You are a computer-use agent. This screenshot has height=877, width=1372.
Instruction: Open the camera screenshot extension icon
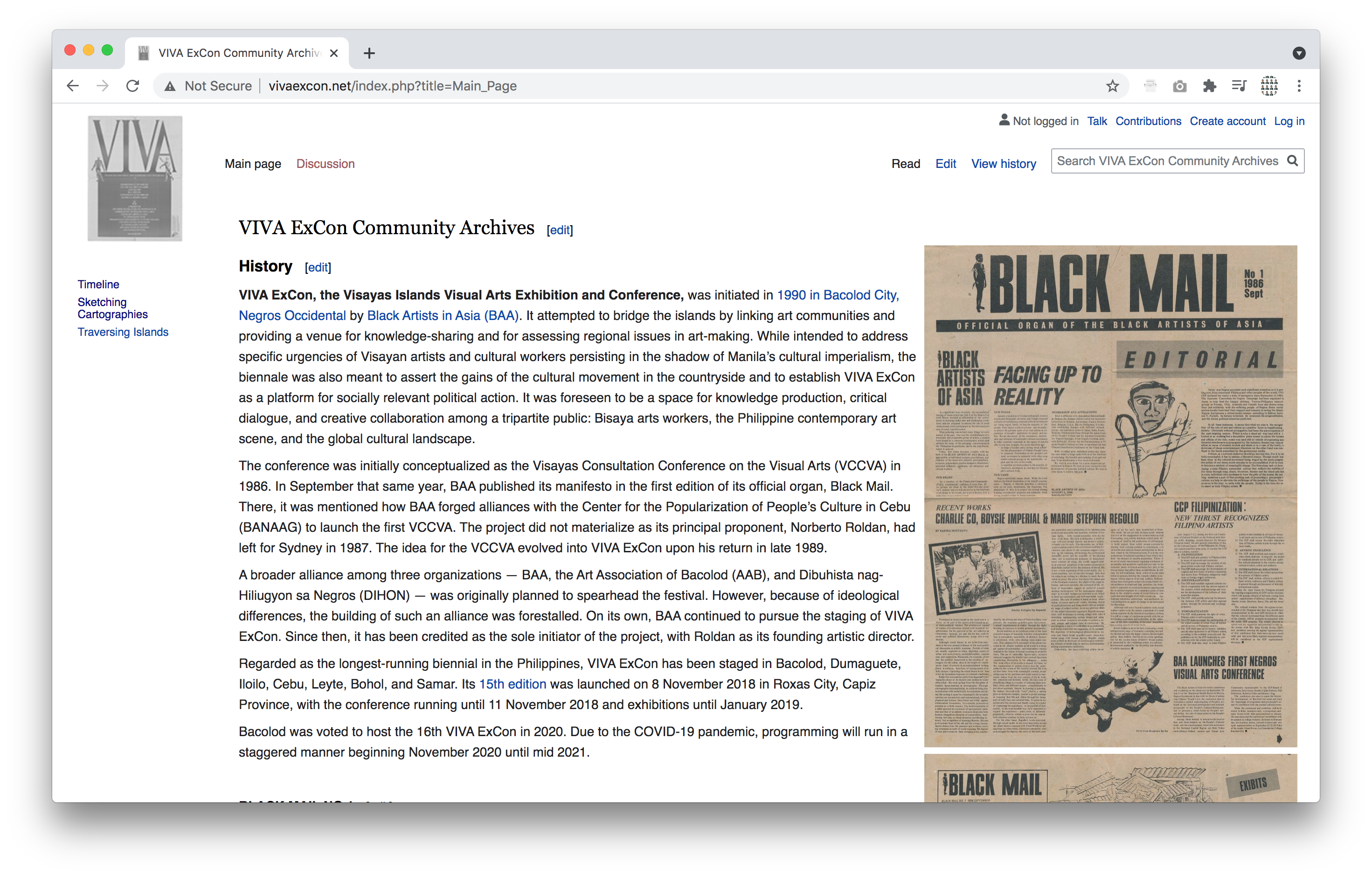pyautogui.click(x=1179, y=86)
